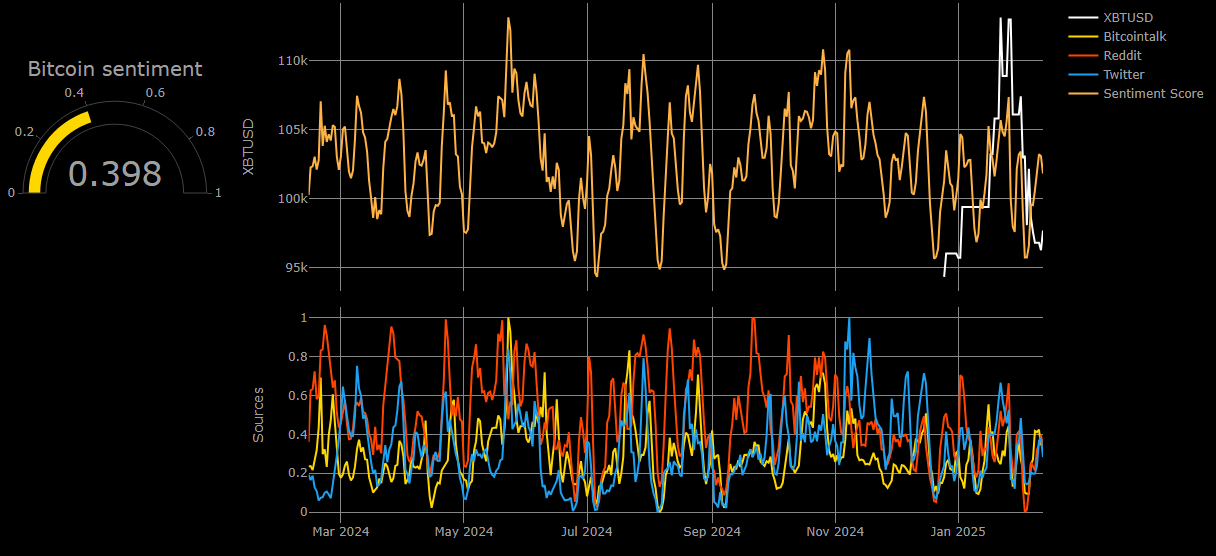
Task: Select the Jul 2024 x-axis label
Action: click(587, 531)
